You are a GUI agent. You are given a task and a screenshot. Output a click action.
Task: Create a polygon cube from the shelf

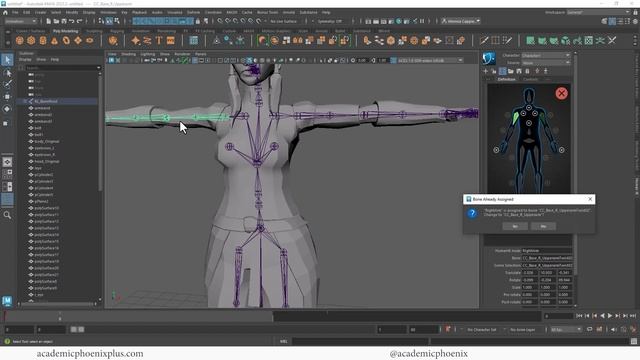pos(31,40)
